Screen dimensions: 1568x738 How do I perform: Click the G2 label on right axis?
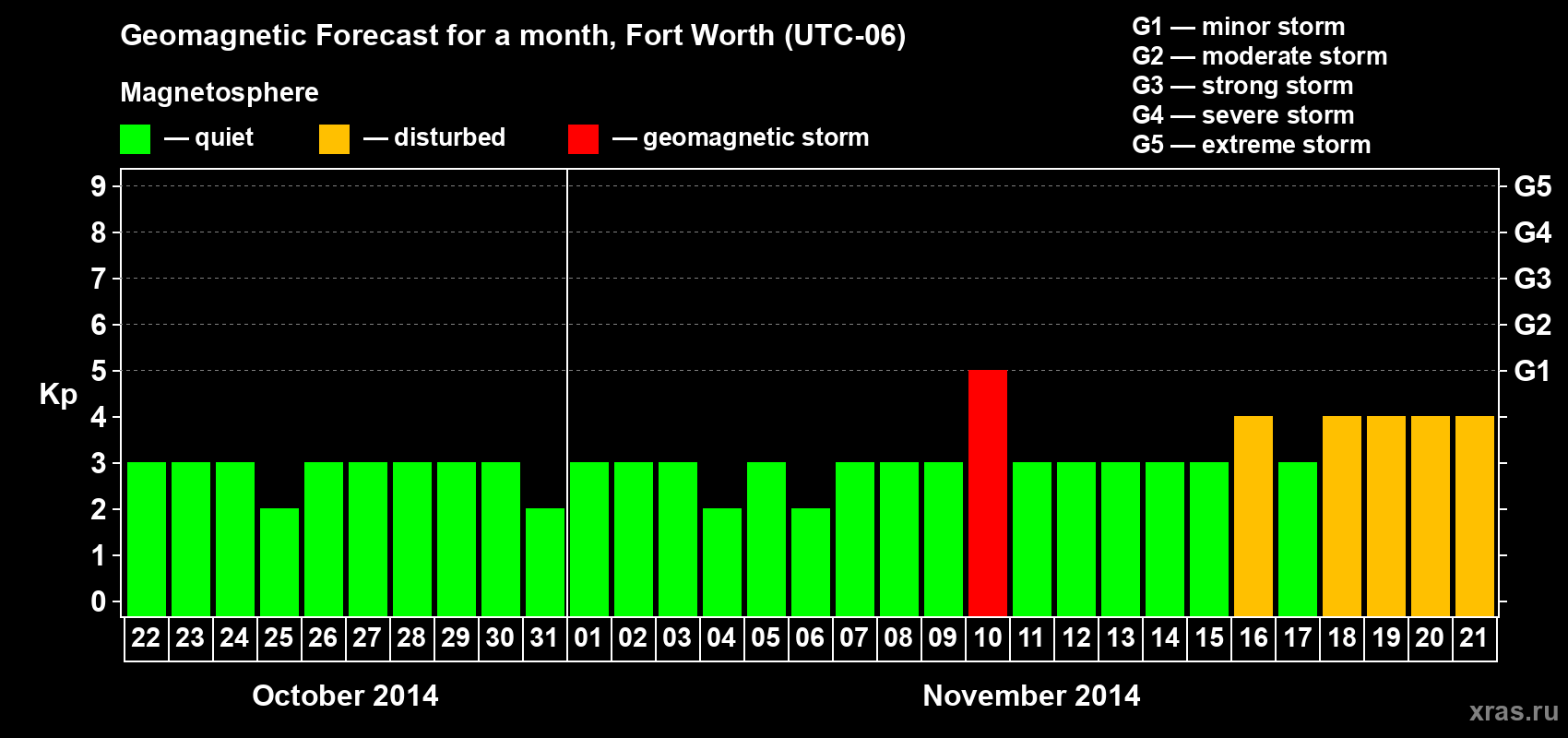(x=1533, y=325)
